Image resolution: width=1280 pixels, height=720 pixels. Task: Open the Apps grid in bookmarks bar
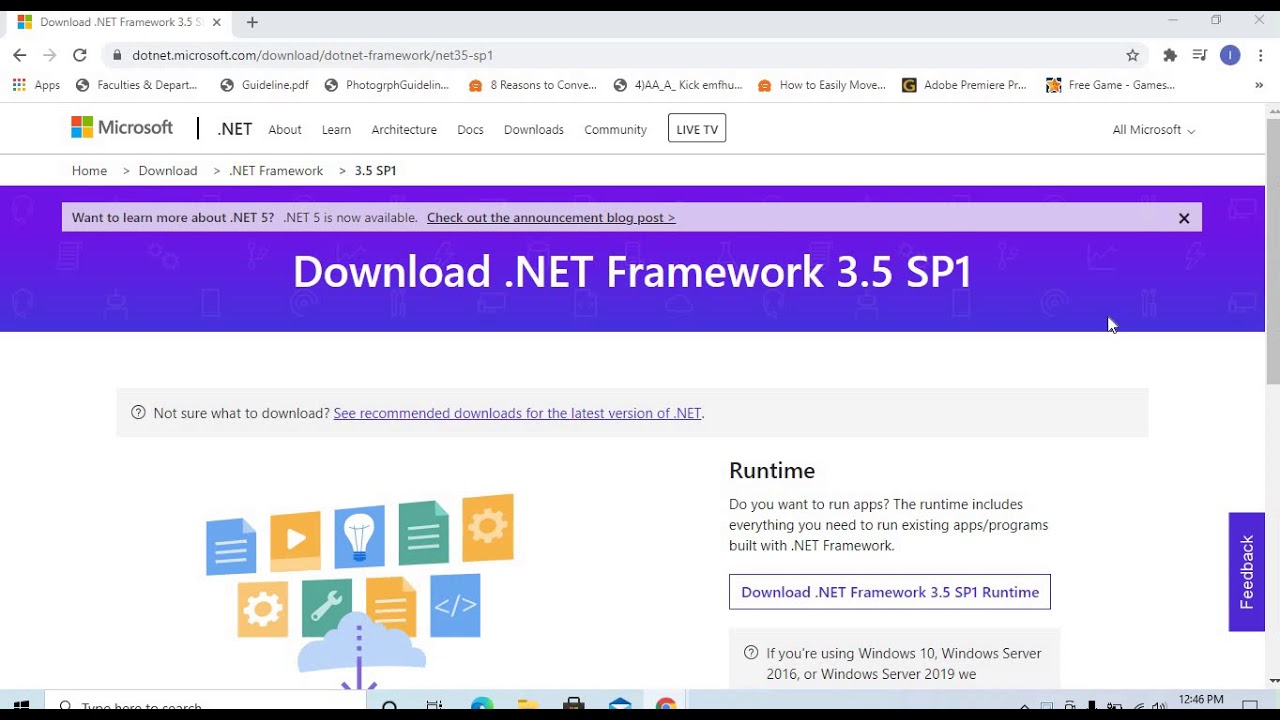point(37,85)
